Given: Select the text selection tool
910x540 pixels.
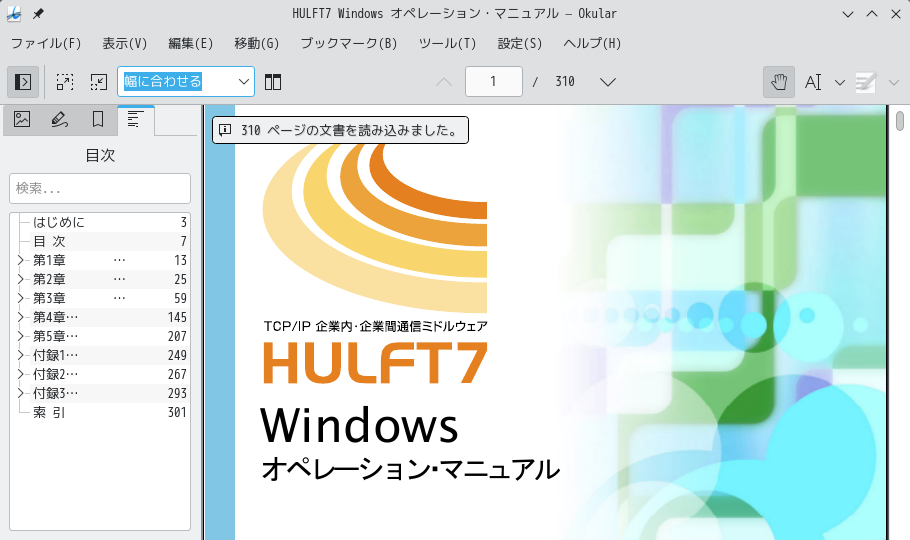Looking at the screenshot, I should tap(812, 82).
